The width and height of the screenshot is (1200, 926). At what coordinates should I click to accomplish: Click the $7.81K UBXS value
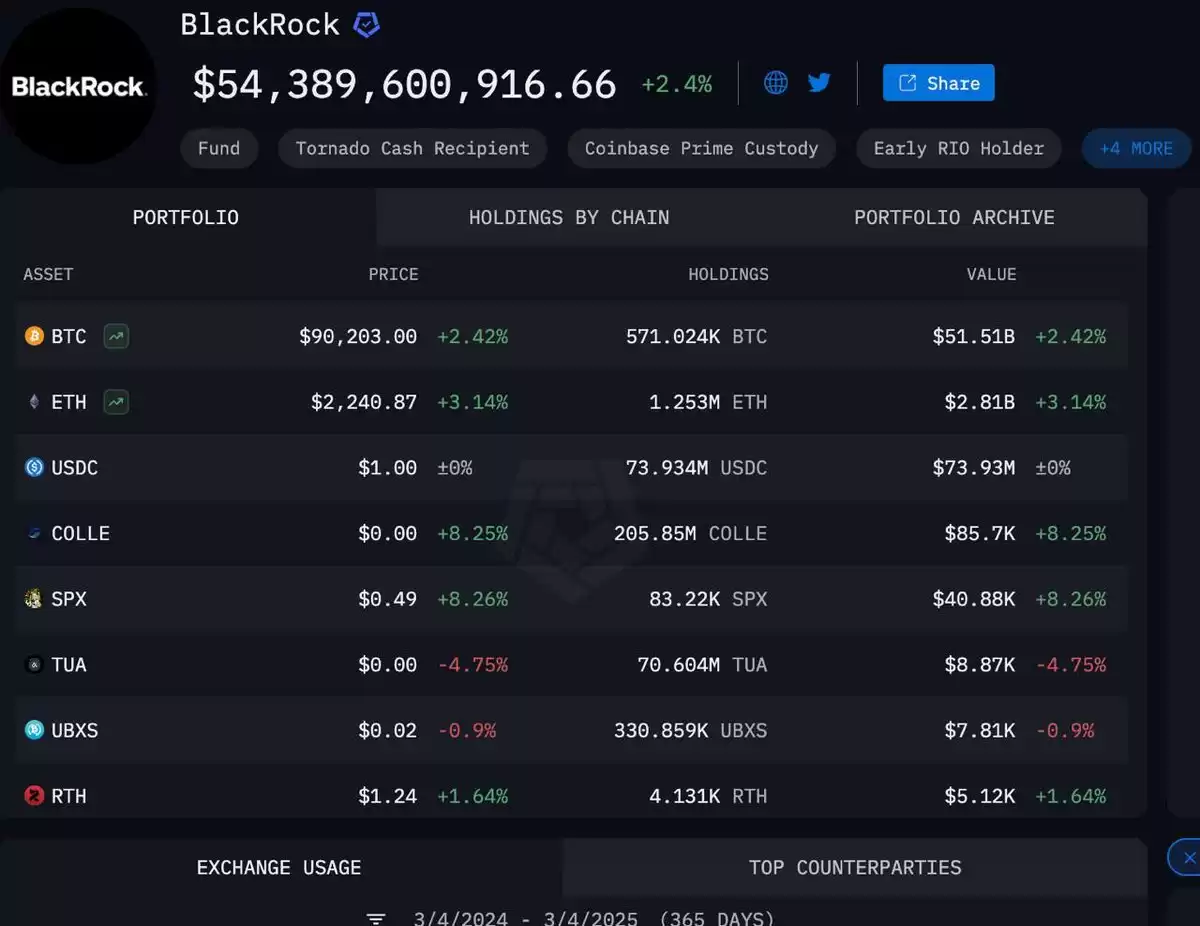[x=980, y=730]
